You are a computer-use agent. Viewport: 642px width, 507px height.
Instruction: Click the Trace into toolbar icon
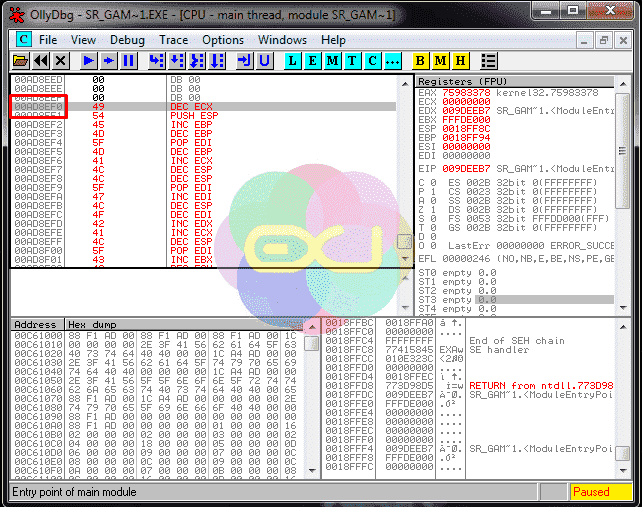tap(197, 61)
